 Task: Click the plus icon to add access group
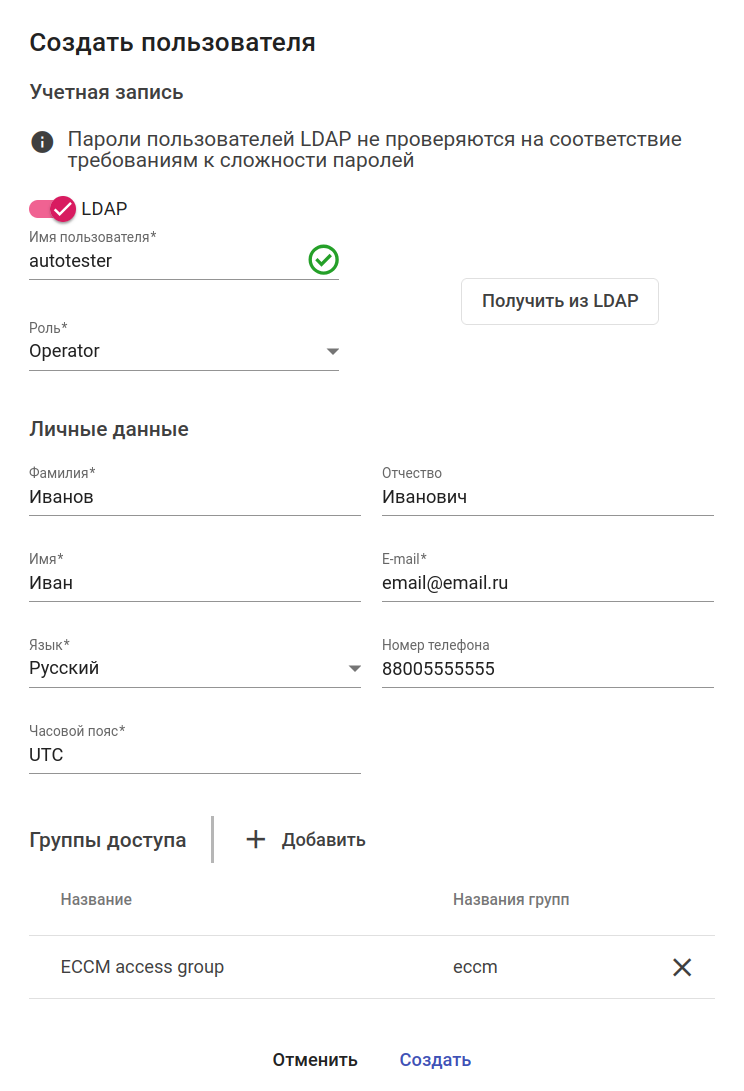tap(256, 839)
